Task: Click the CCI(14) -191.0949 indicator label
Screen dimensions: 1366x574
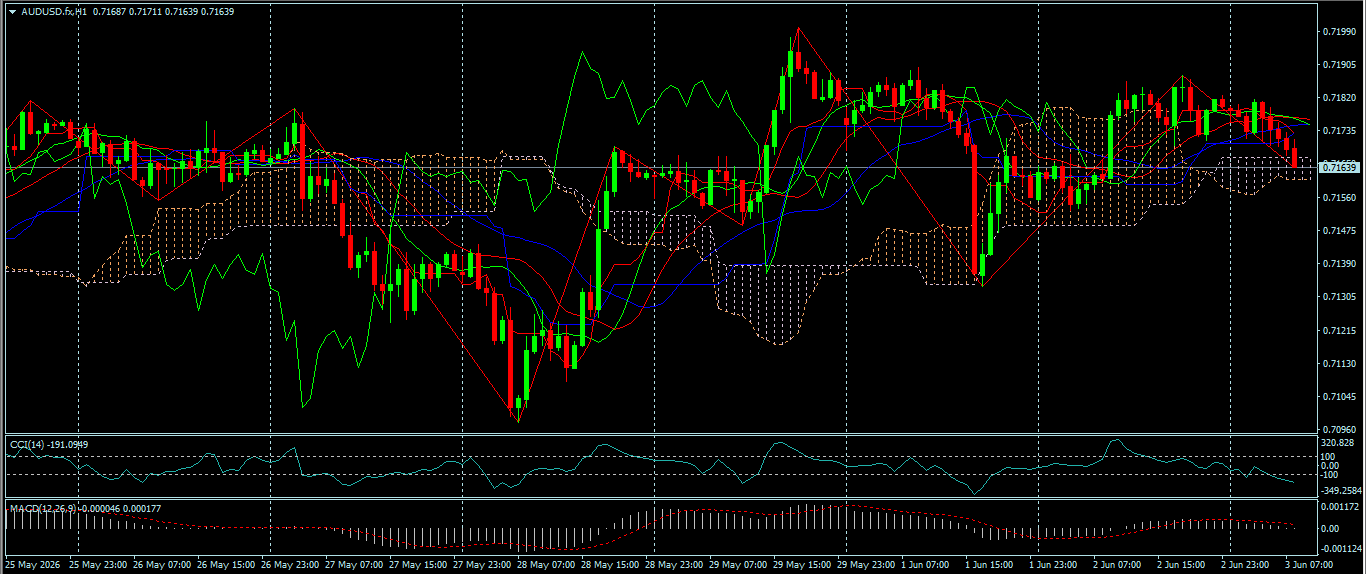Action: [x=48, y=443]
